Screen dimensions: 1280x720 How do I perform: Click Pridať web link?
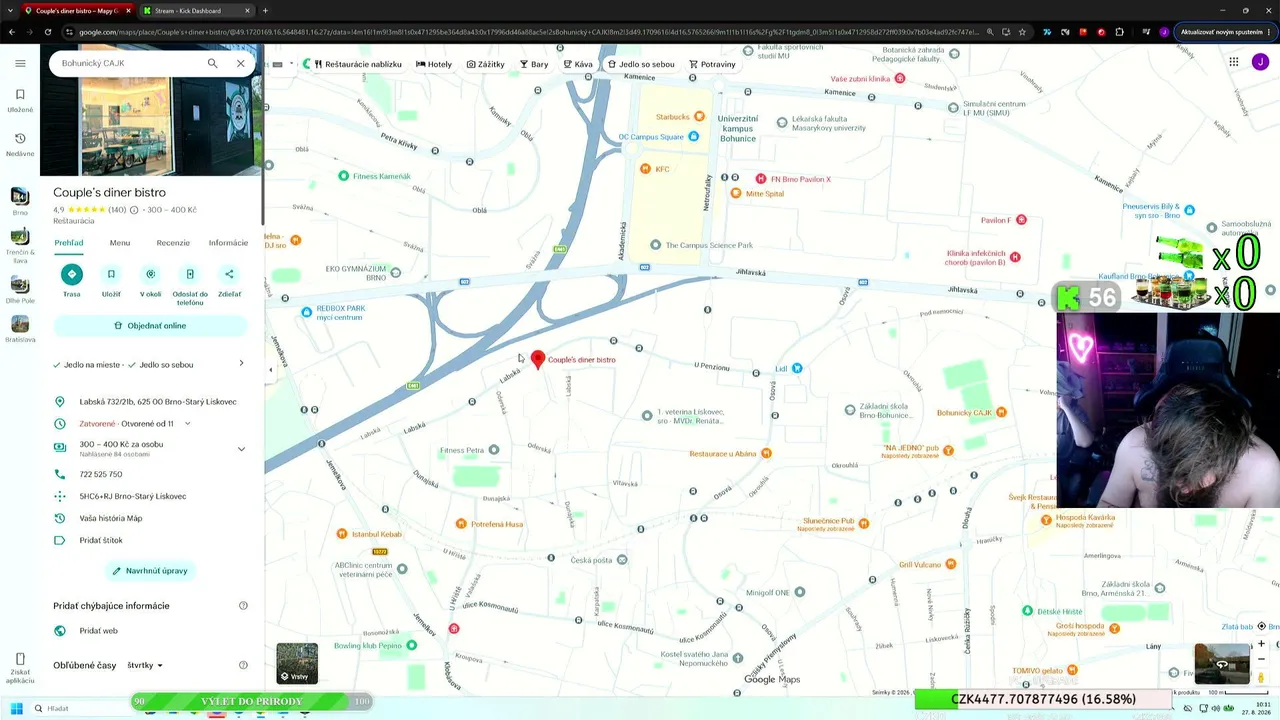(98, 631)
